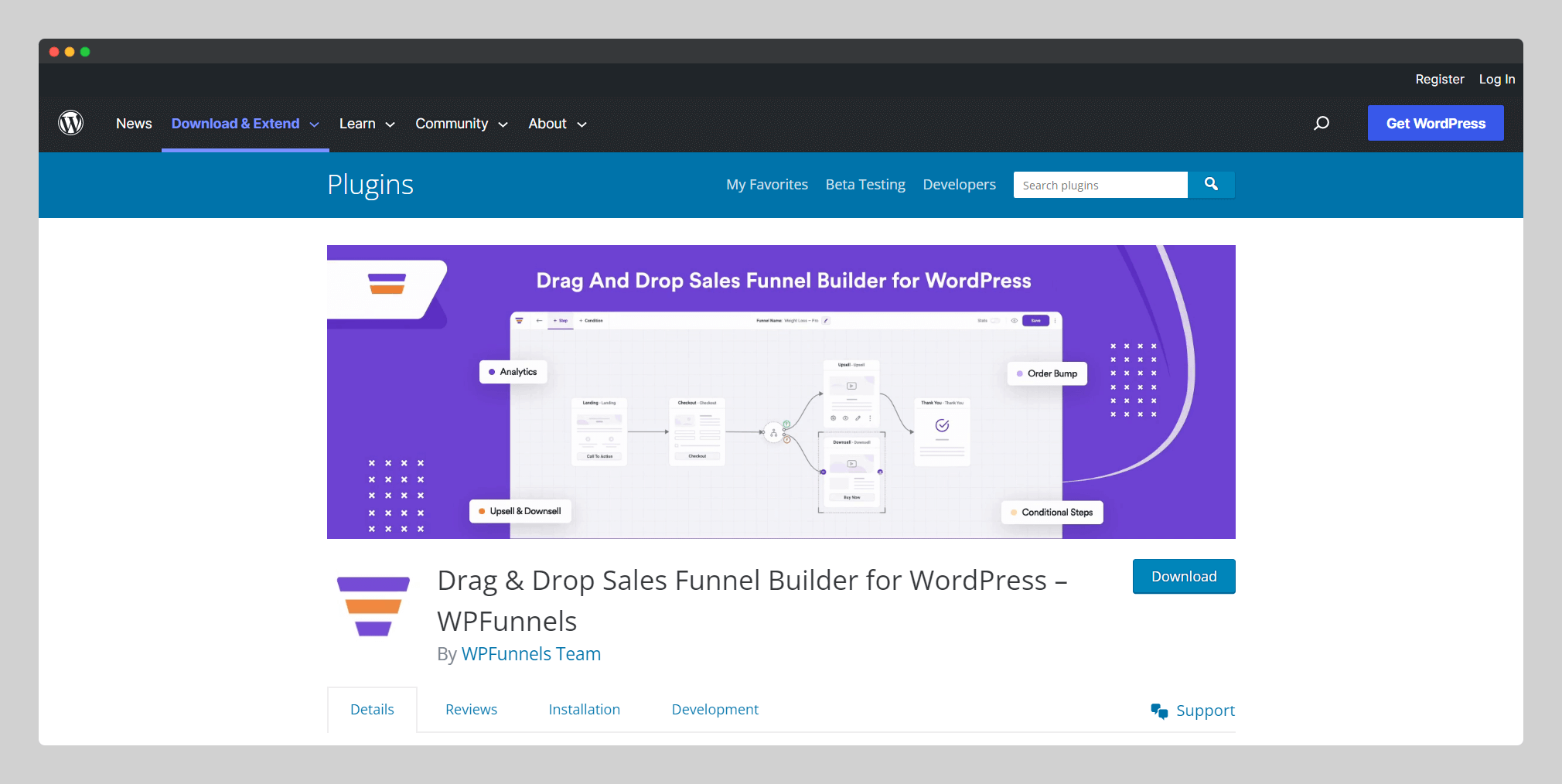Open the WPFunnels Team profile link
Image resolution: width=1562 pixels, height=784 pixels.
(x=530, y=653)
